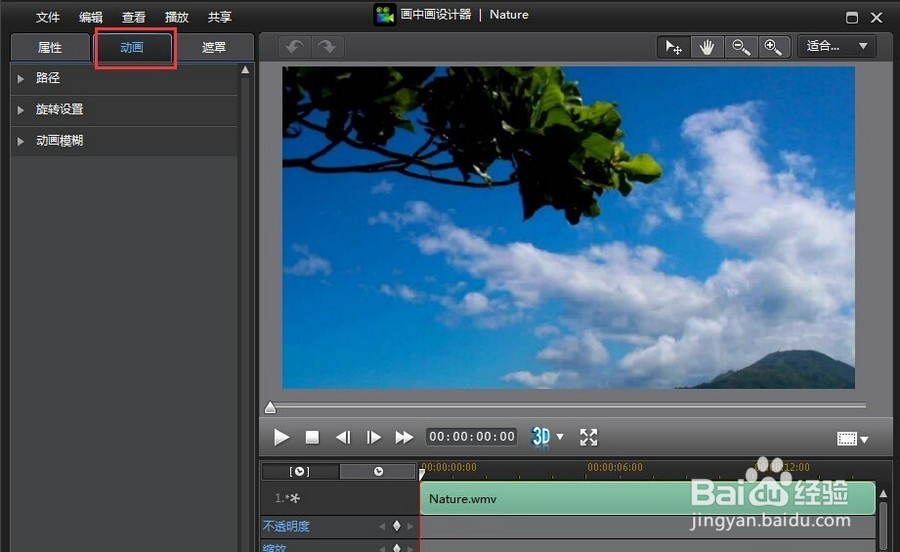Expand the 动画模糊 section

coord(124,141)
